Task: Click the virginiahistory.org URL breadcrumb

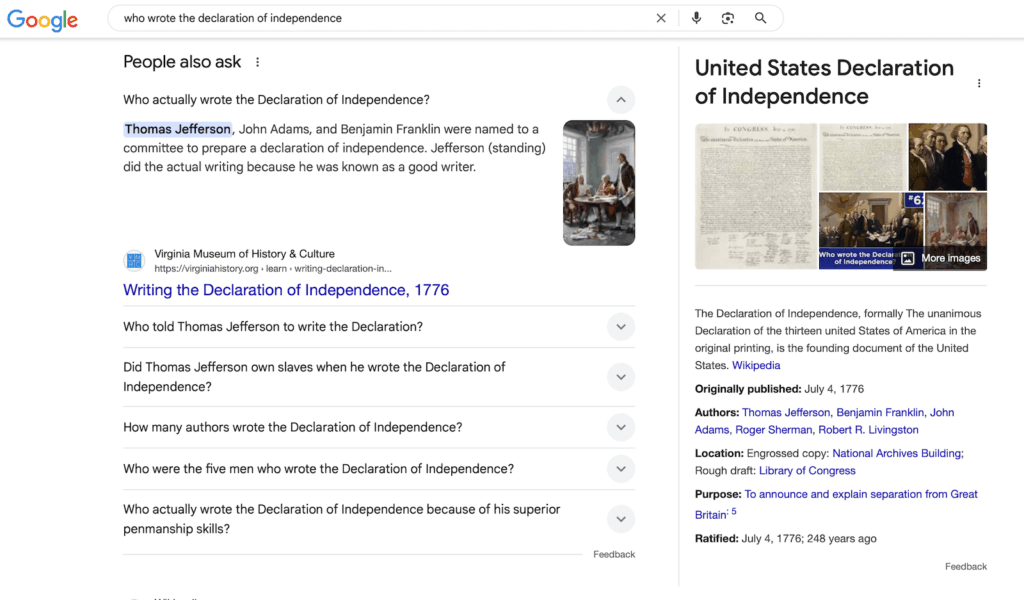Action: point(273,268)
